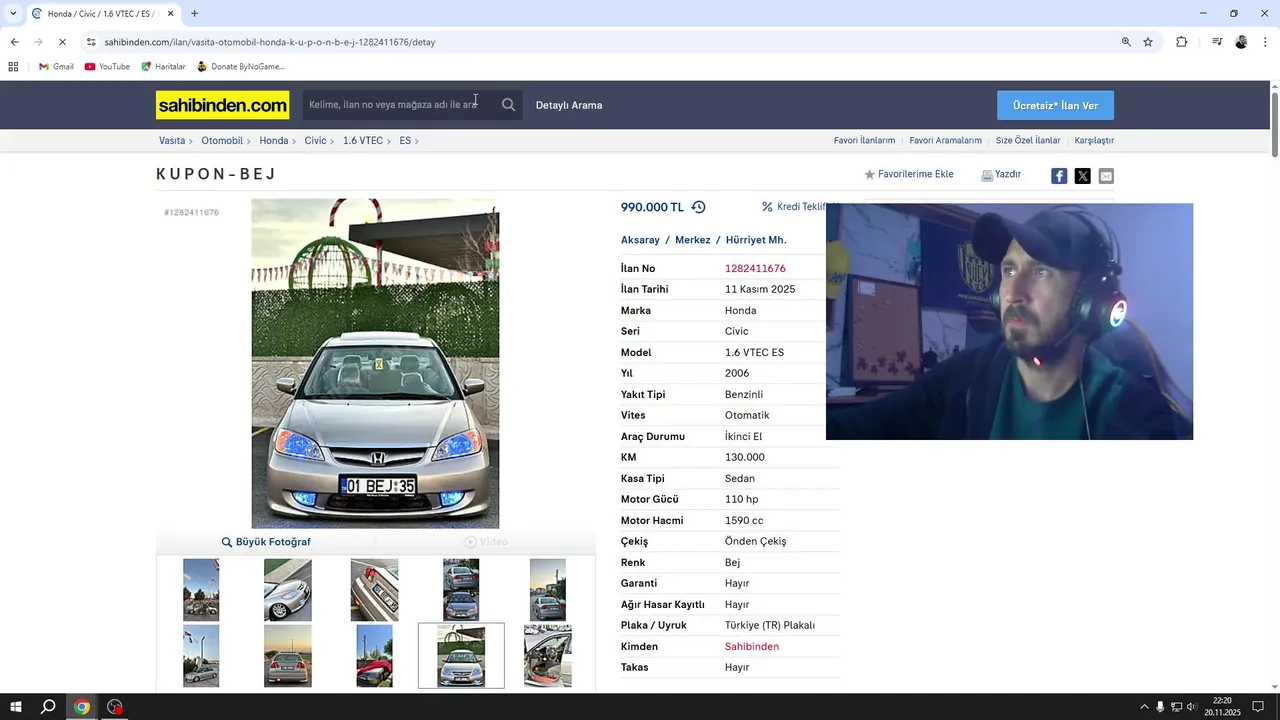
Task: Open Gmail bookmark
Action: (x=56, y=67)
